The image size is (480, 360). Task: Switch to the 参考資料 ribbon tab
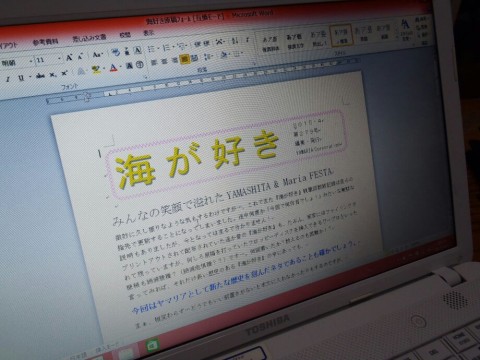(x=45, y=42)
